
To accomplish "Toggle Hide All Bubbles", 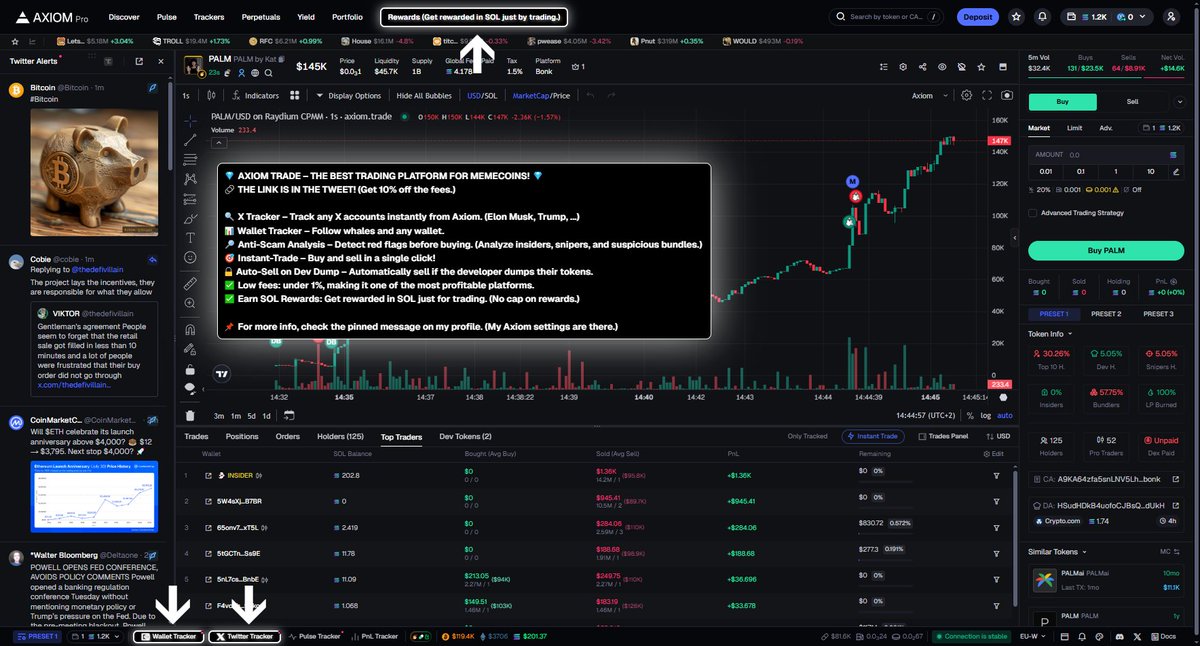I will tap(424, 96).
